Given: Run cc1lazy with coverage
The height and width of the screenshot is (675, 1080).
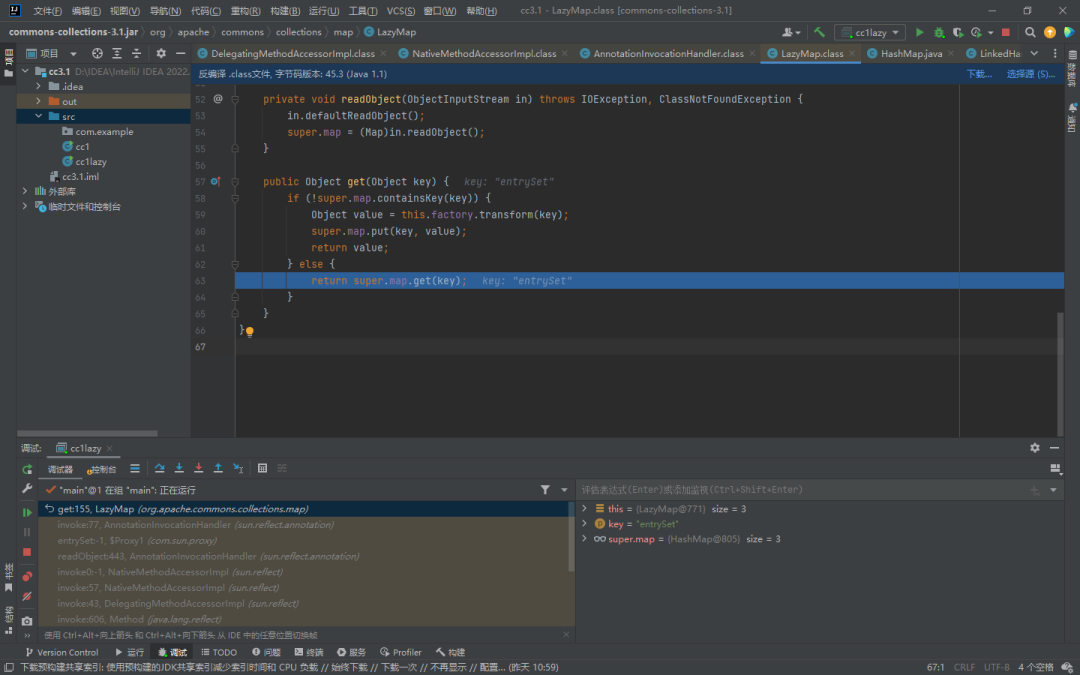Looking at the screenshot, I should point(957,32).
